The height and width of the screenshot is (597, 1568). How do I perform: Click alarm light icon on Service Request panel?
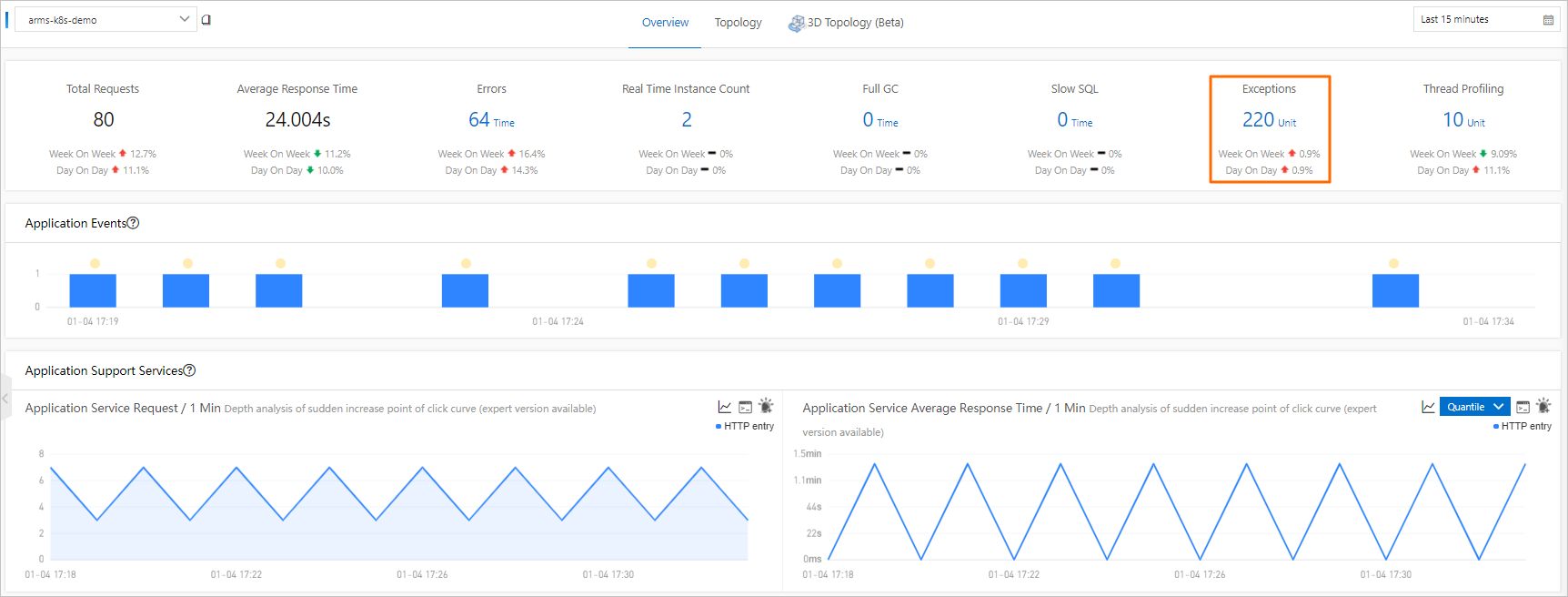pyautogui.click(x=766, y=406)
